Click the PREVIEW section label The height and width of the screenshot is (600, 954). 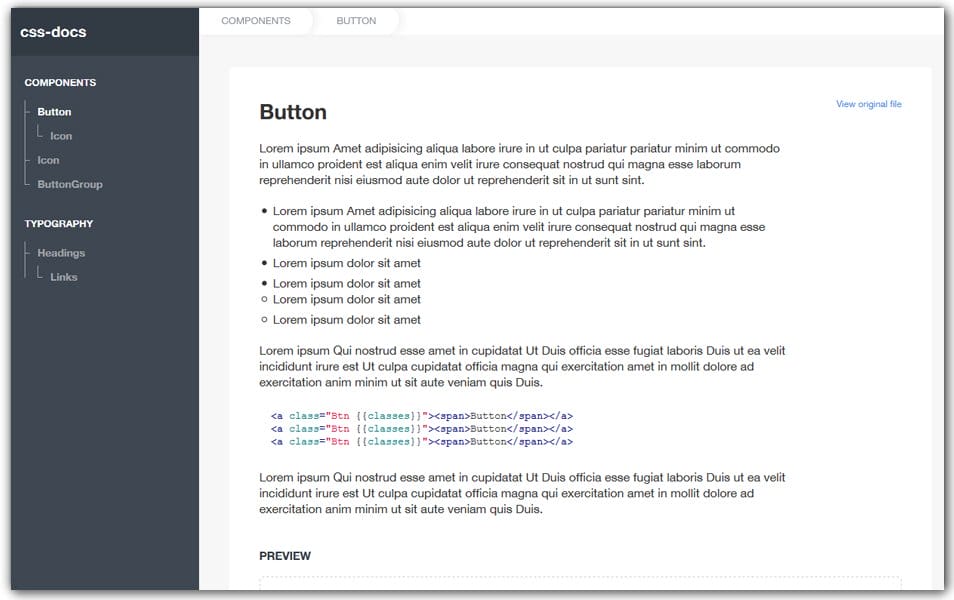(285, 555)
